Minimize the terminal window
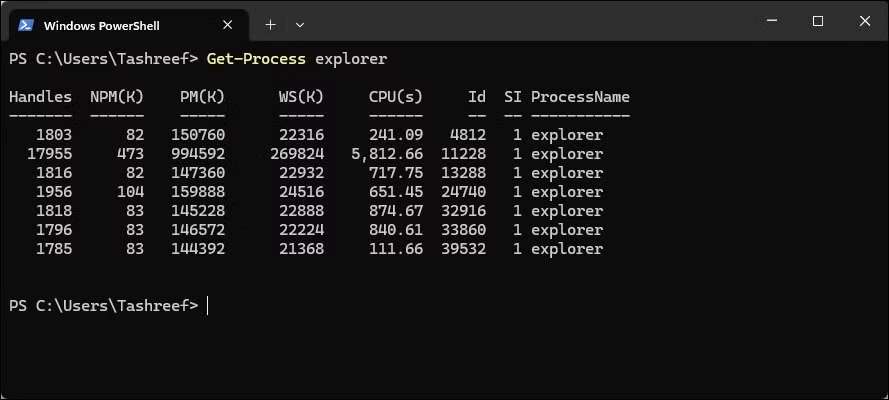Screen dimensions: 889x400 771,22
